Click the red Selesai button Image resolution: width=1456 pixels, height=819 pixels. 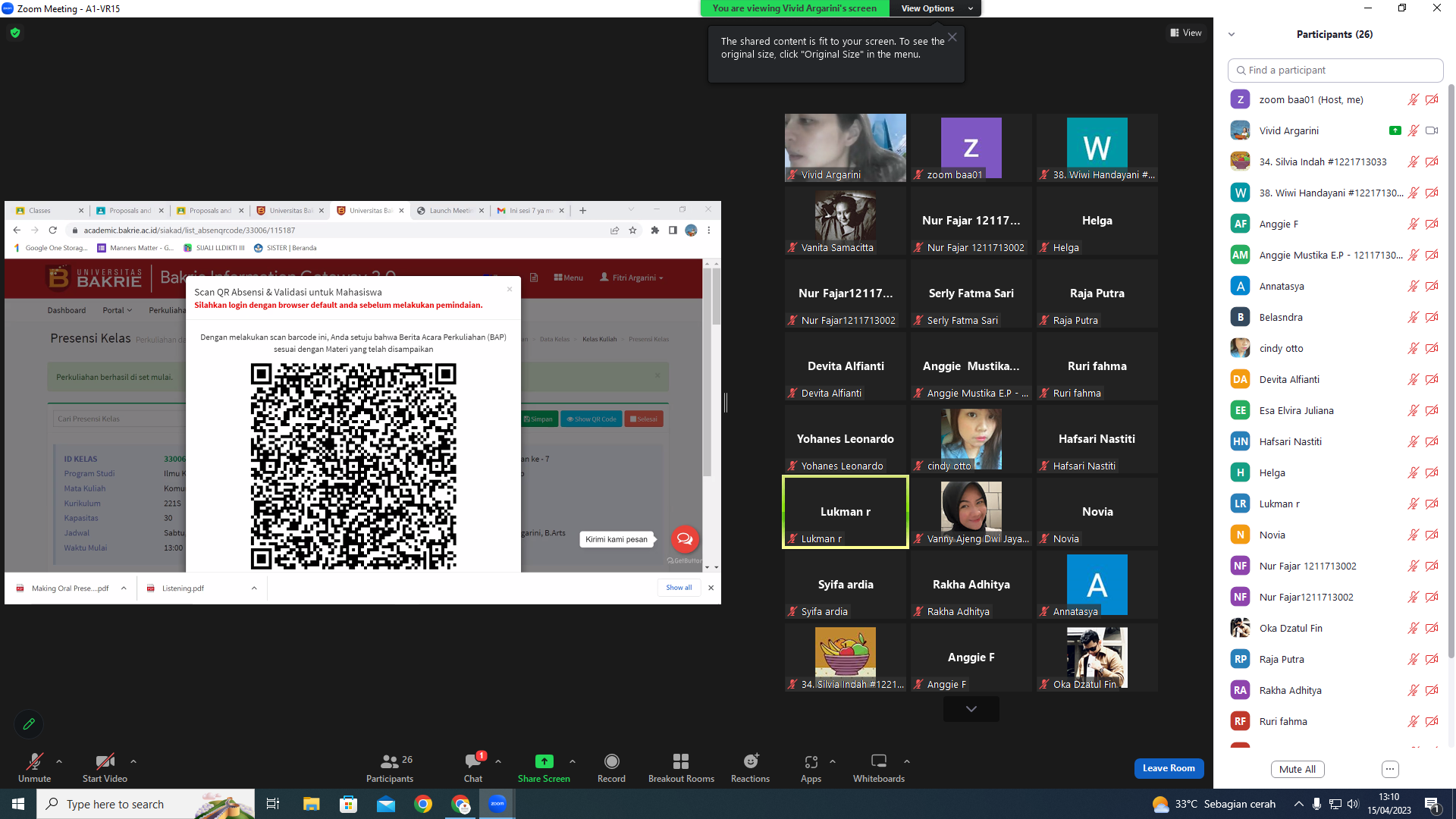pos(644,419)
